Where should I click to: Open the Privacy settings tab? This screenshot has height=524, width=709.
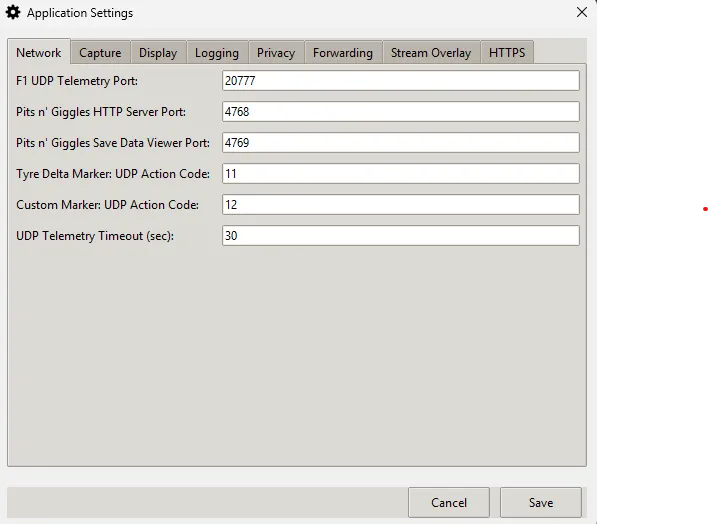coord(276,53)
